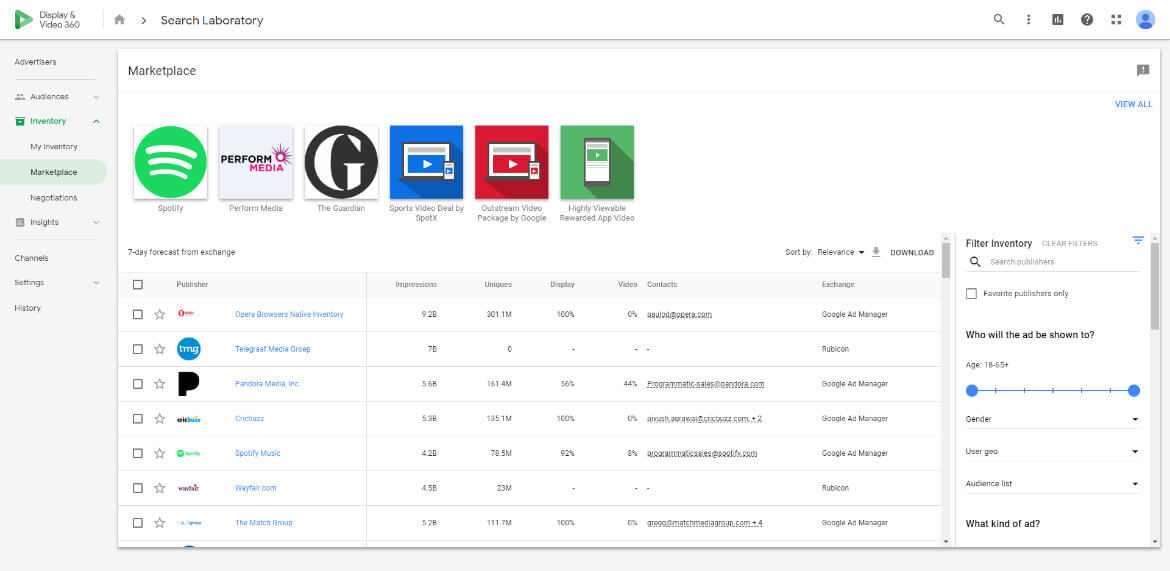
Task: Open Advertisers in the sidebar
Action: [35, 62]
